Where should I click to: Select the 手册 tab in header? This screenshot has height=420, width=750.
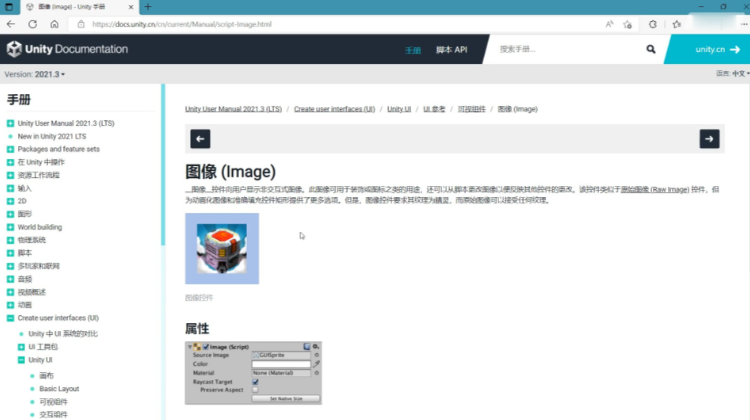point(413,49)
